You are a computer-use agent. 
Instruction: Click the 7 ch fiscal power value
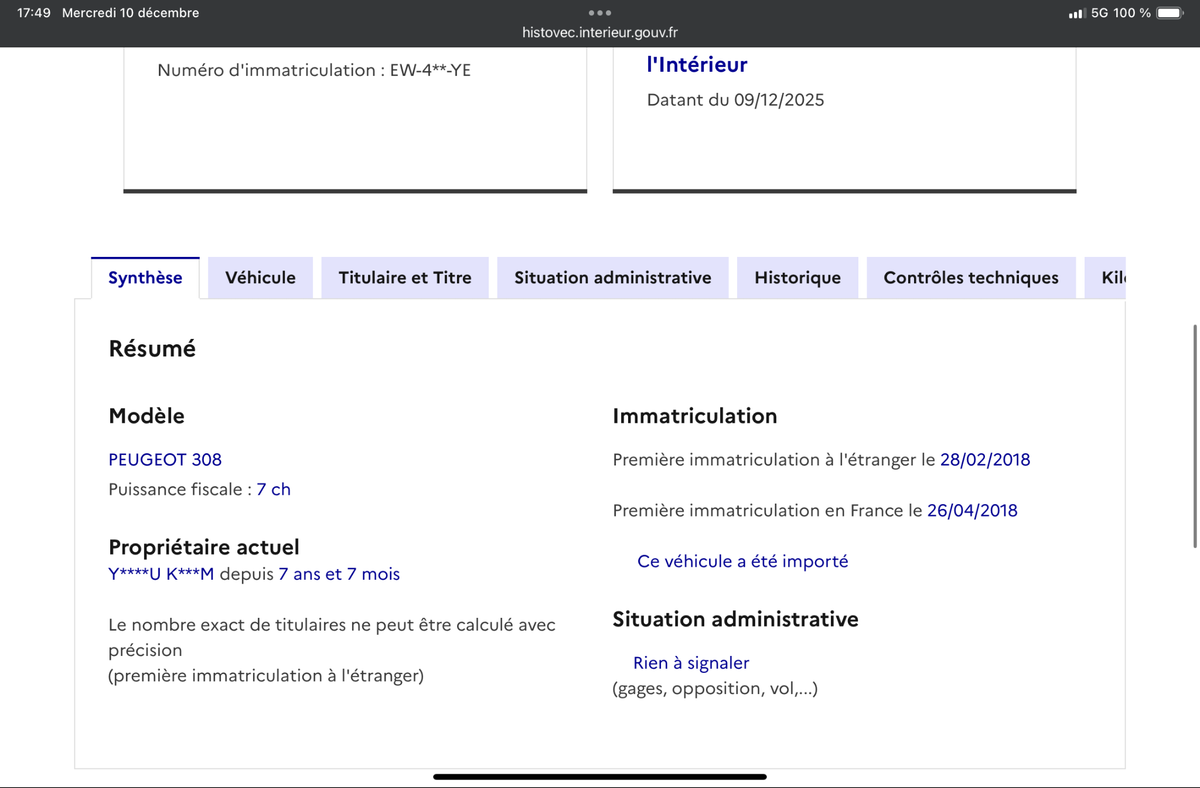(274, 489)
